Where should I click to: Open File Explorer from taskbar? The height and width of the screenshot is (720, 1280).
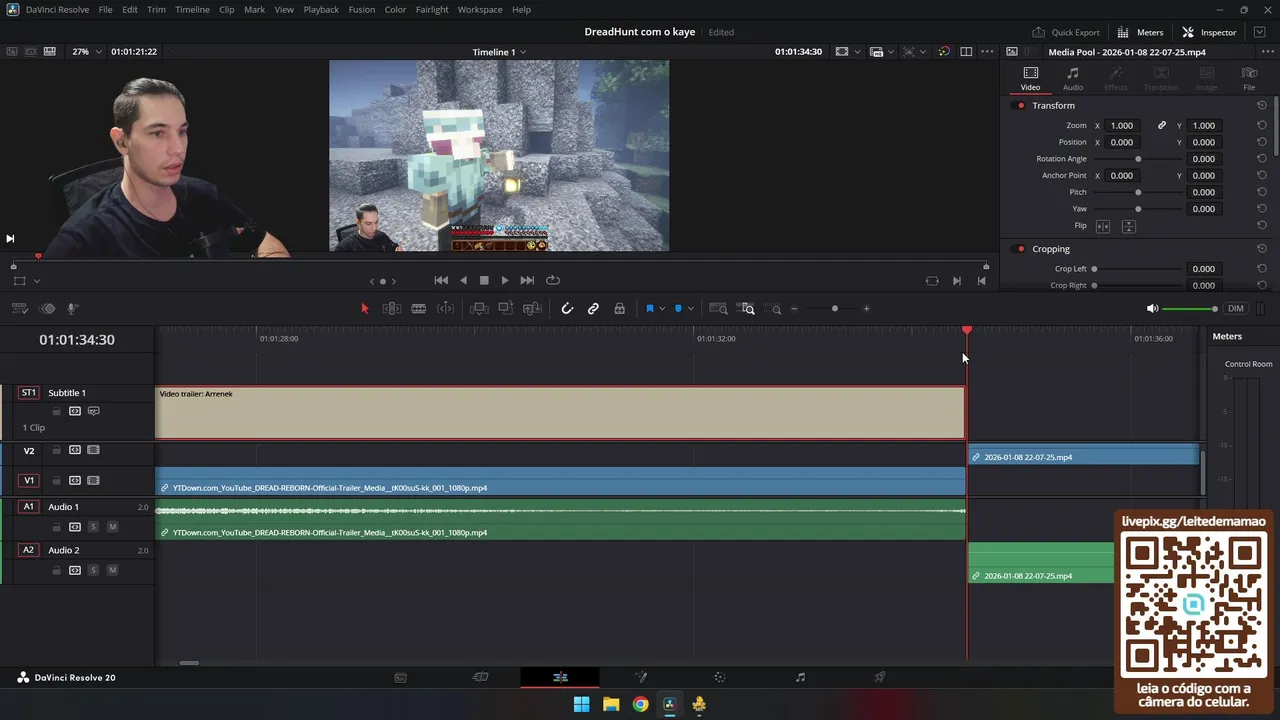[611, 704]
